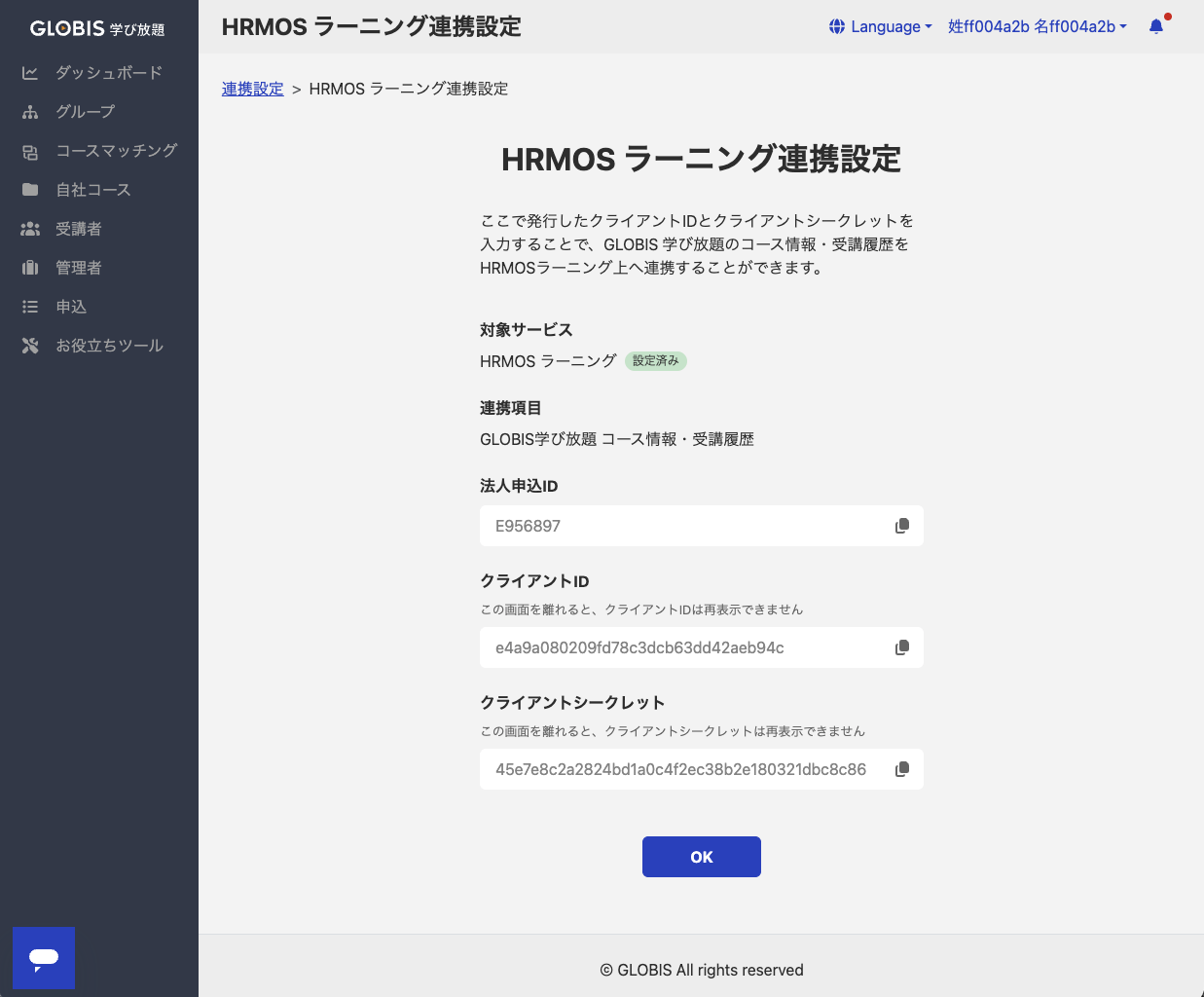Go to コースマッチング in sidebar

click(116, 151)
